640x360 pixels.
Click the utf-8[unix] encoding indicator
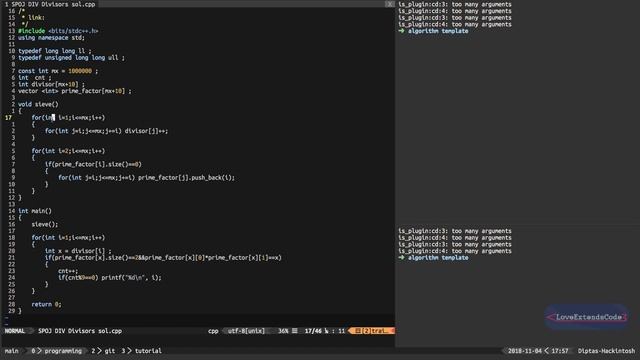[246, 331]
